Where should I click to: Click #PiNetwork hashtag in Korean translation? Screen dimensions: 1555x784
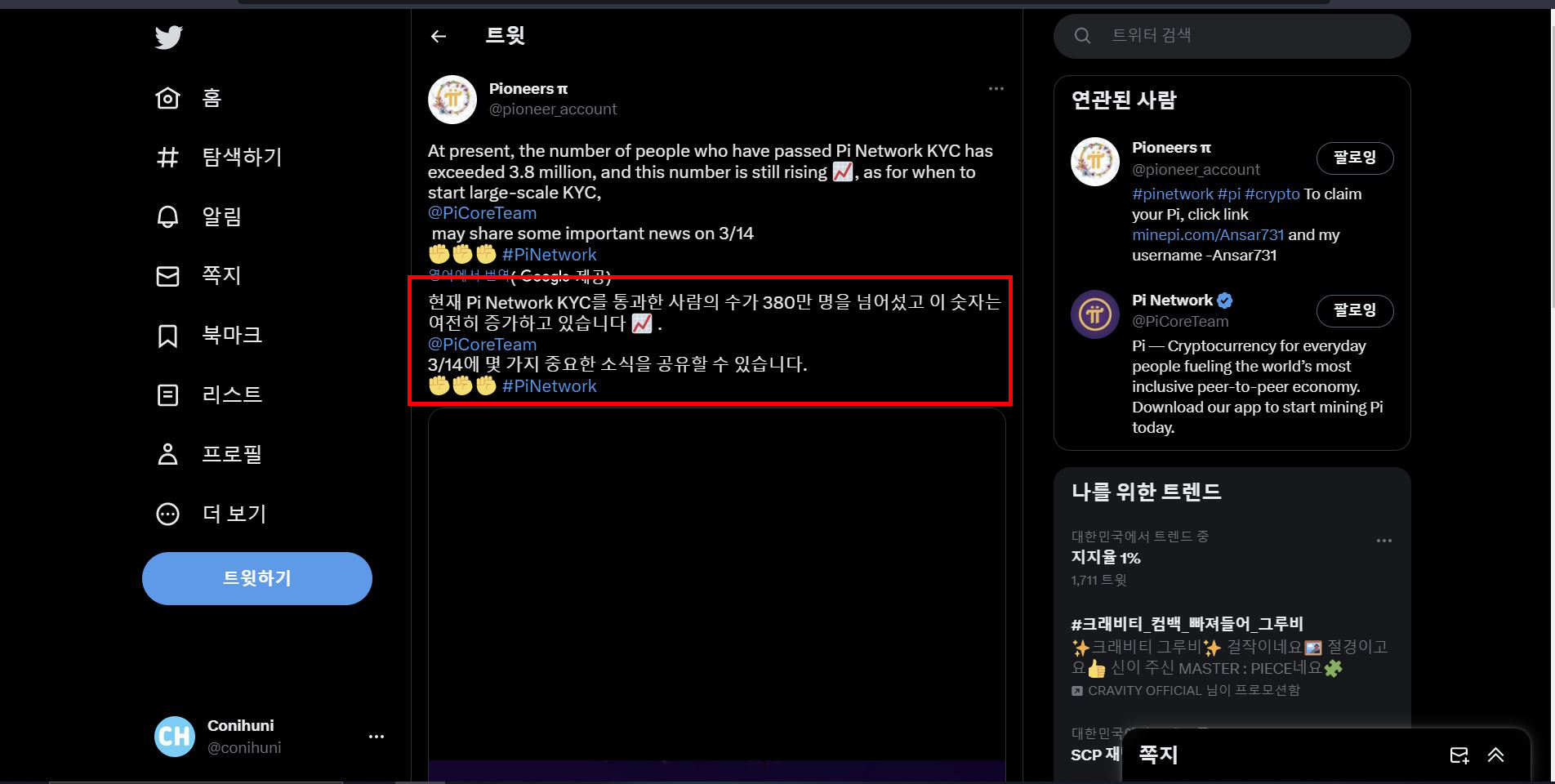[550, 386]
